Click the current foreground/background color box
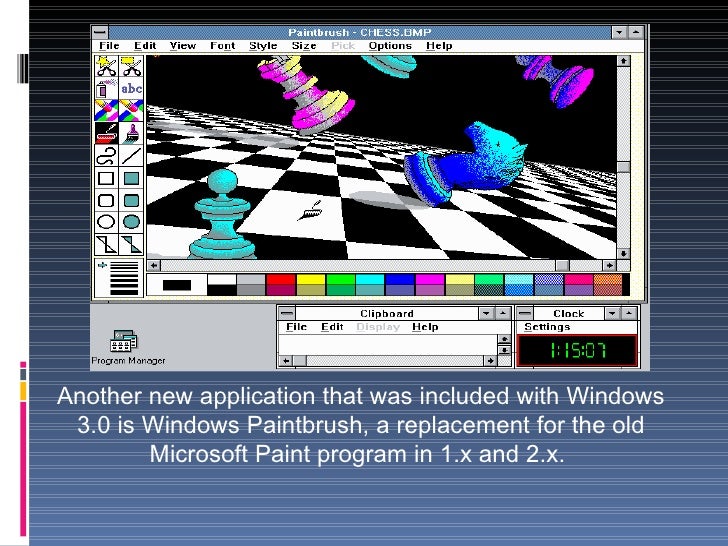Viewport: 728px width, 546px height. pyautogui.click(x=177, y=285)
